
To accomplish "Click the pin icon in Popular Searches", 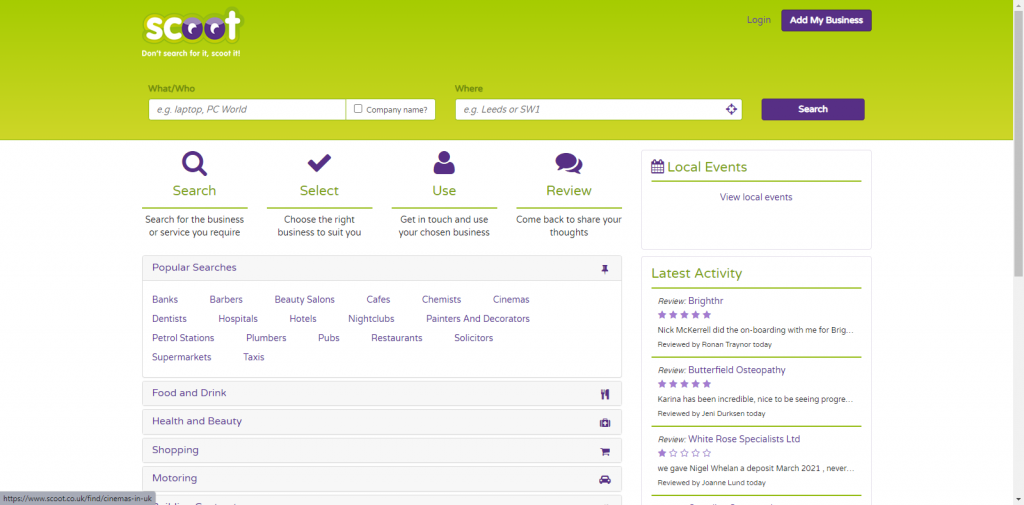I will tap(604, 268).
